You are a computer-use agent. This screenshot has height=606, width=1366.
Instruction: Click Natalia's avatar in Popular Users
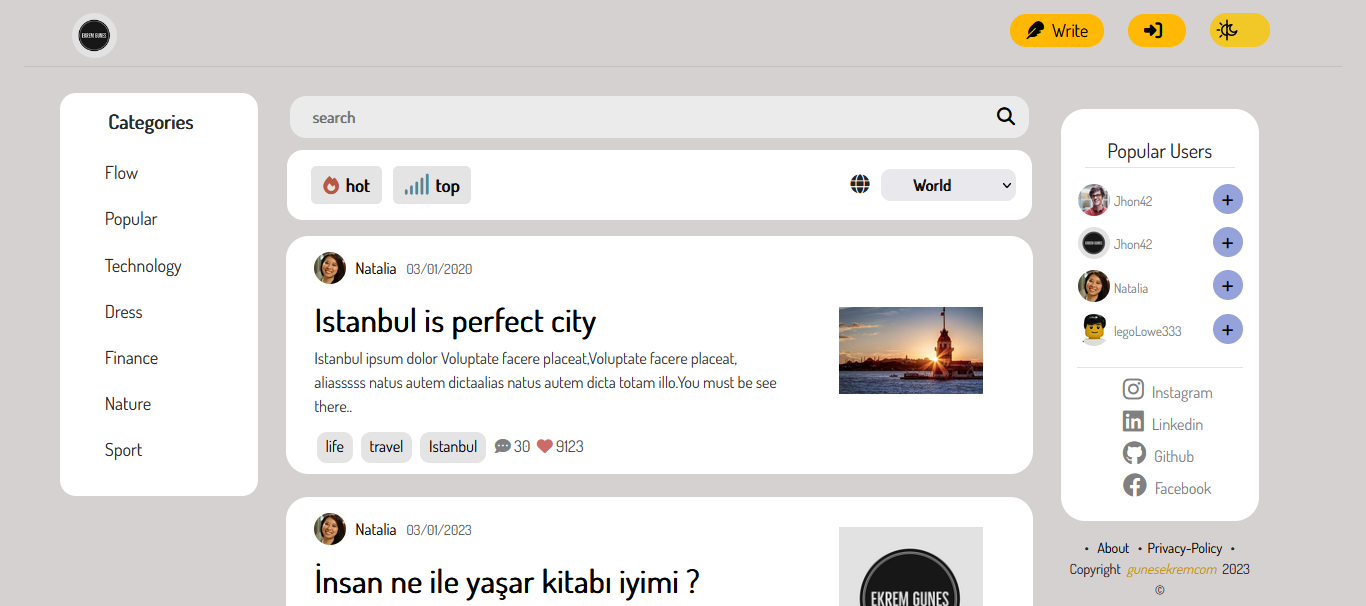point(1094,286)
